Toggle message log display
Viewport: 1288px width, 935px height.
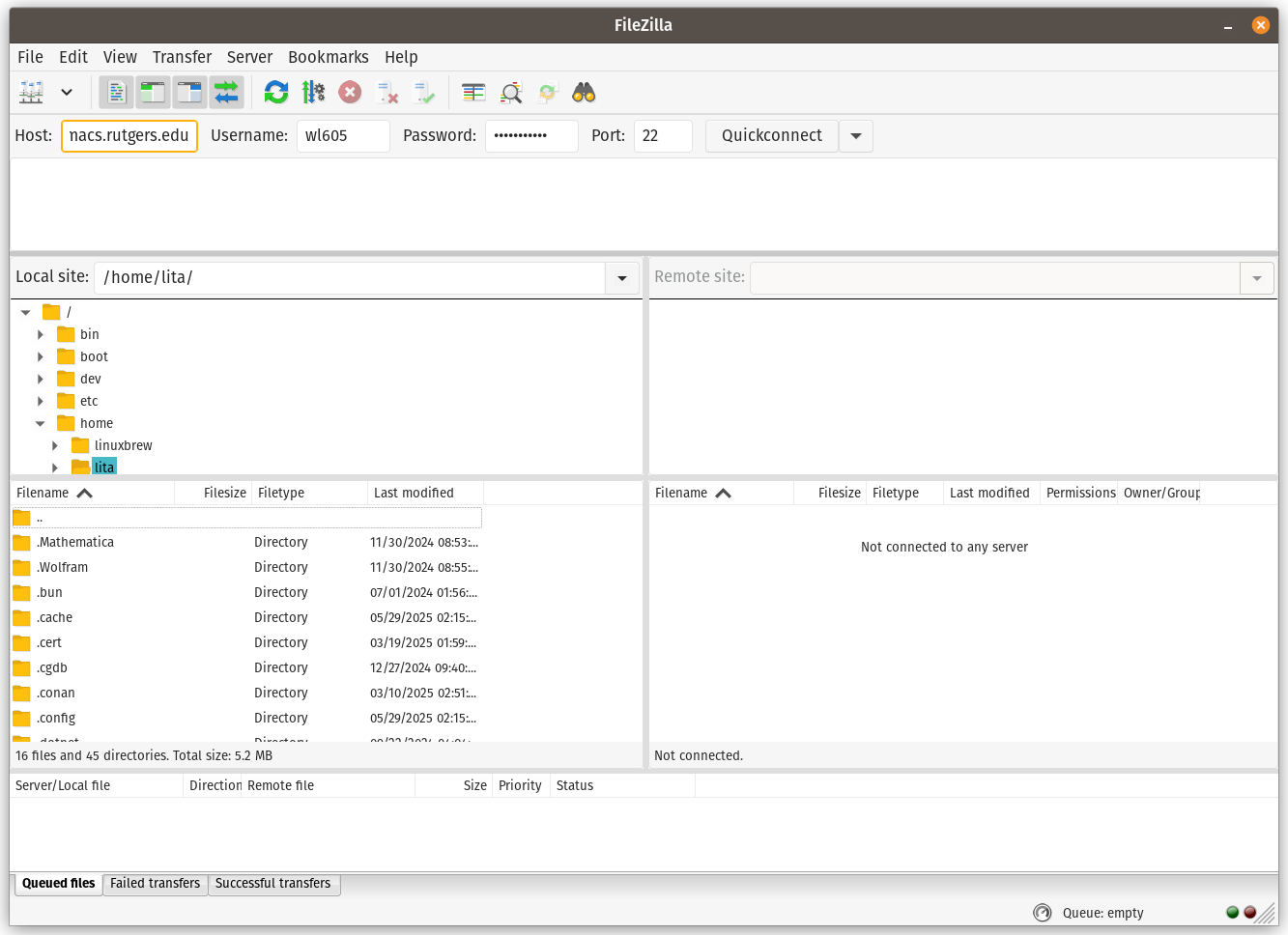coord(117,93)
